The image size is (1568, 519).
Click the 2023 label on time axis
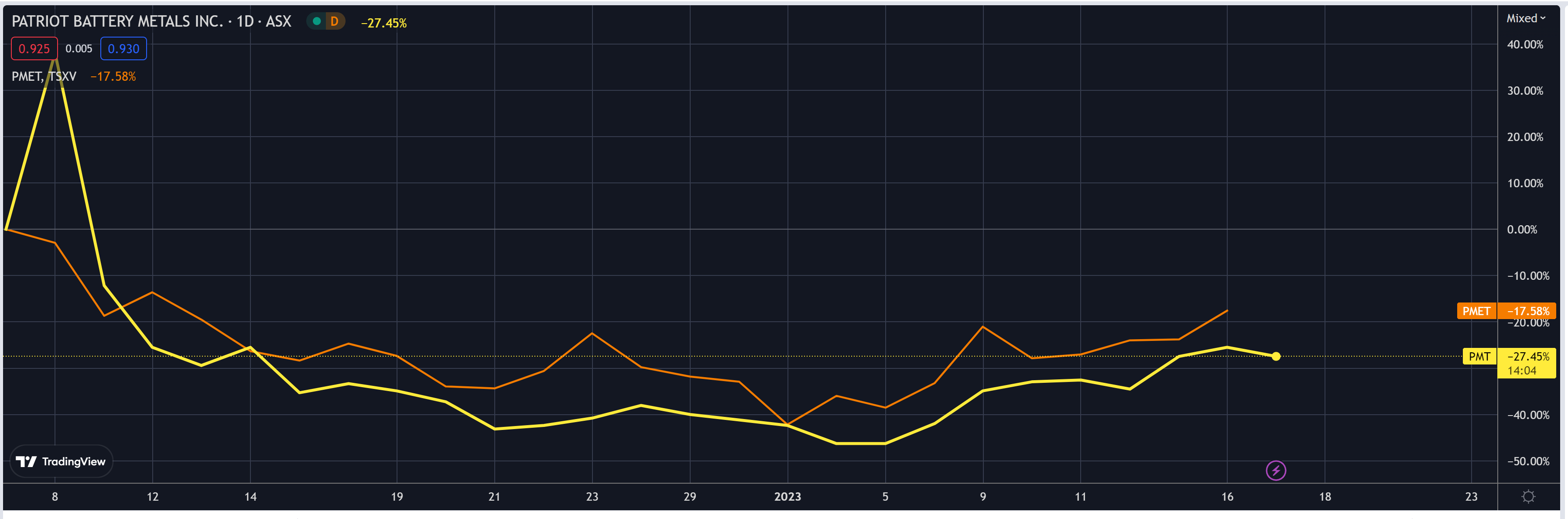787,496
